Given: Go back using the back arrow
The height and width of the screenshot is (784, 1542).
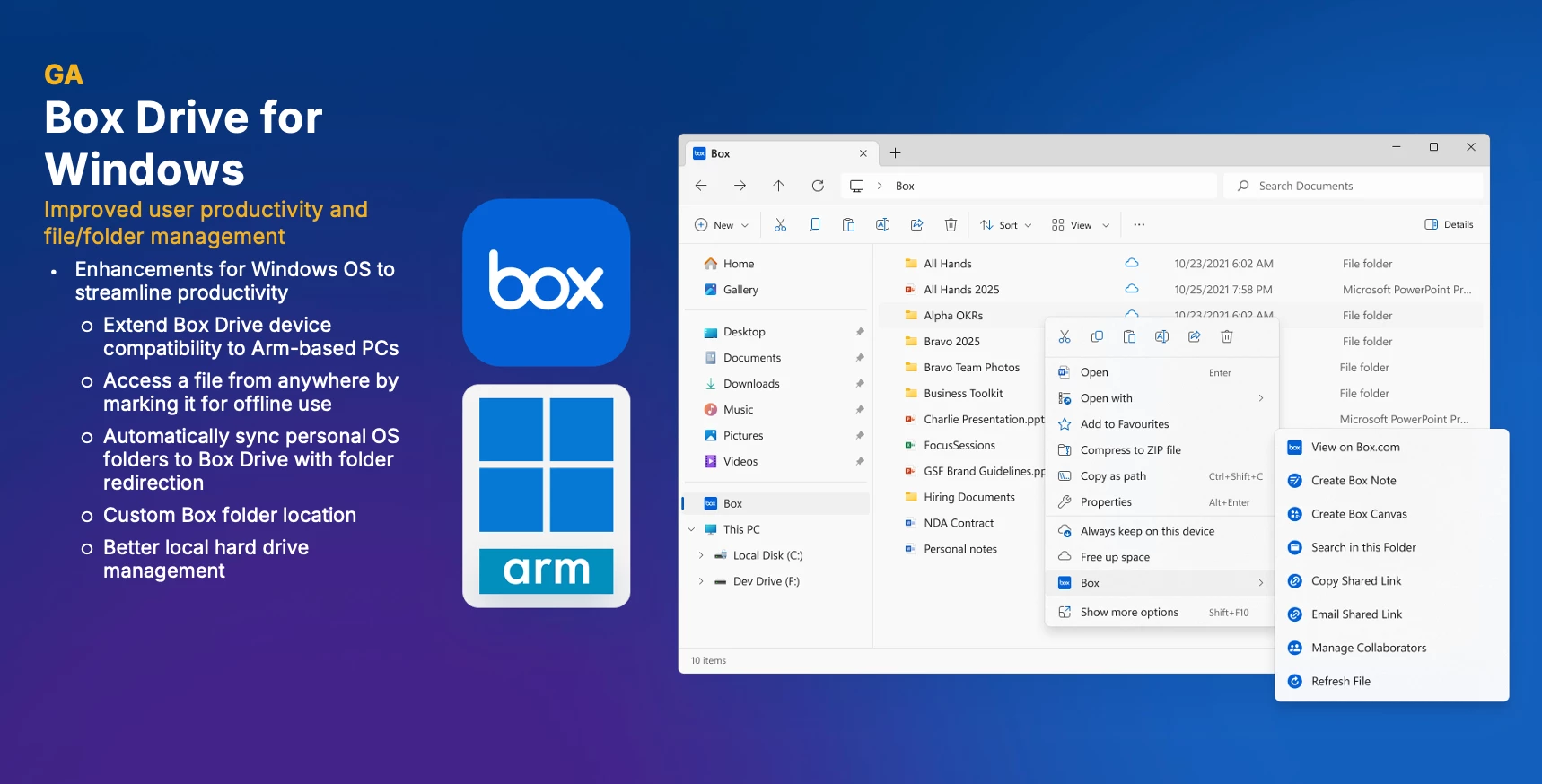Looking at the screenshot, I should [x=701, y=186].
